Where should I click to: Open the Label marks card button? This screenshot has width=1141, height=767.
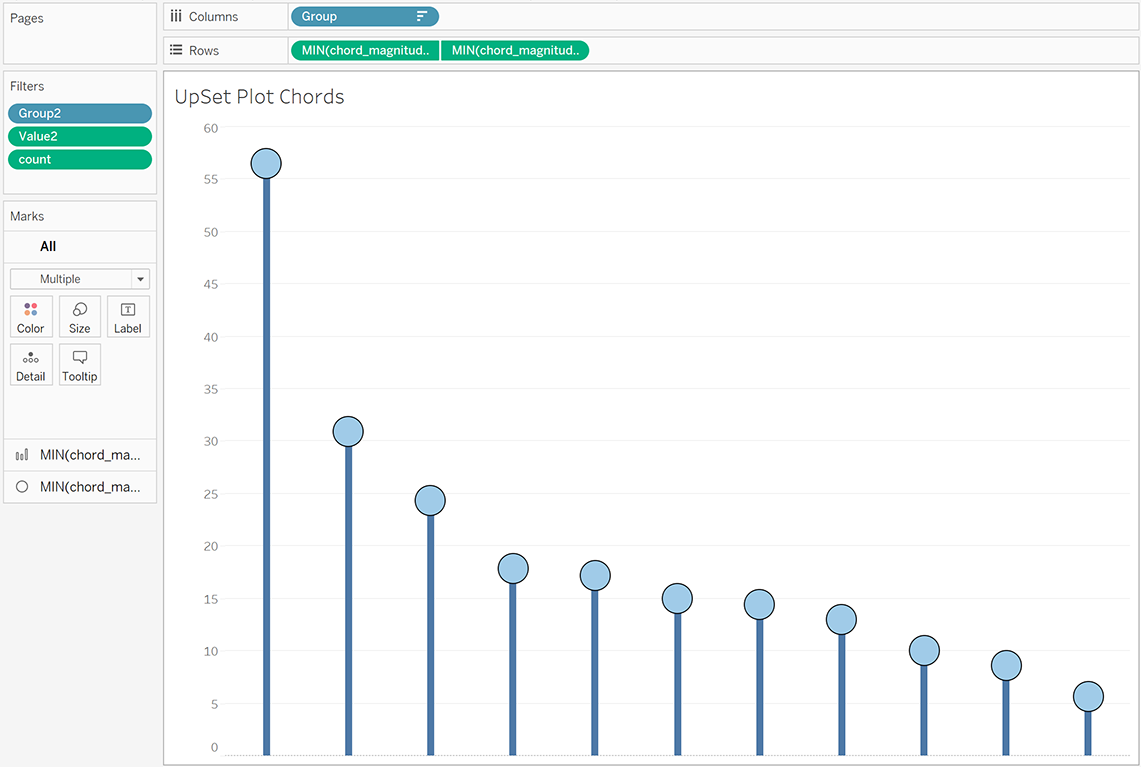coord(128,316)
